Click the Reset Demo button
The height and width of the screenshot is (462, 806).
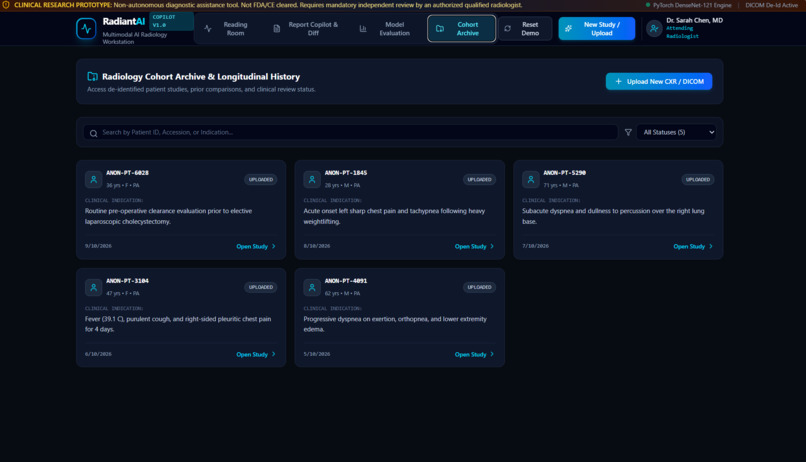coord(525,29)
